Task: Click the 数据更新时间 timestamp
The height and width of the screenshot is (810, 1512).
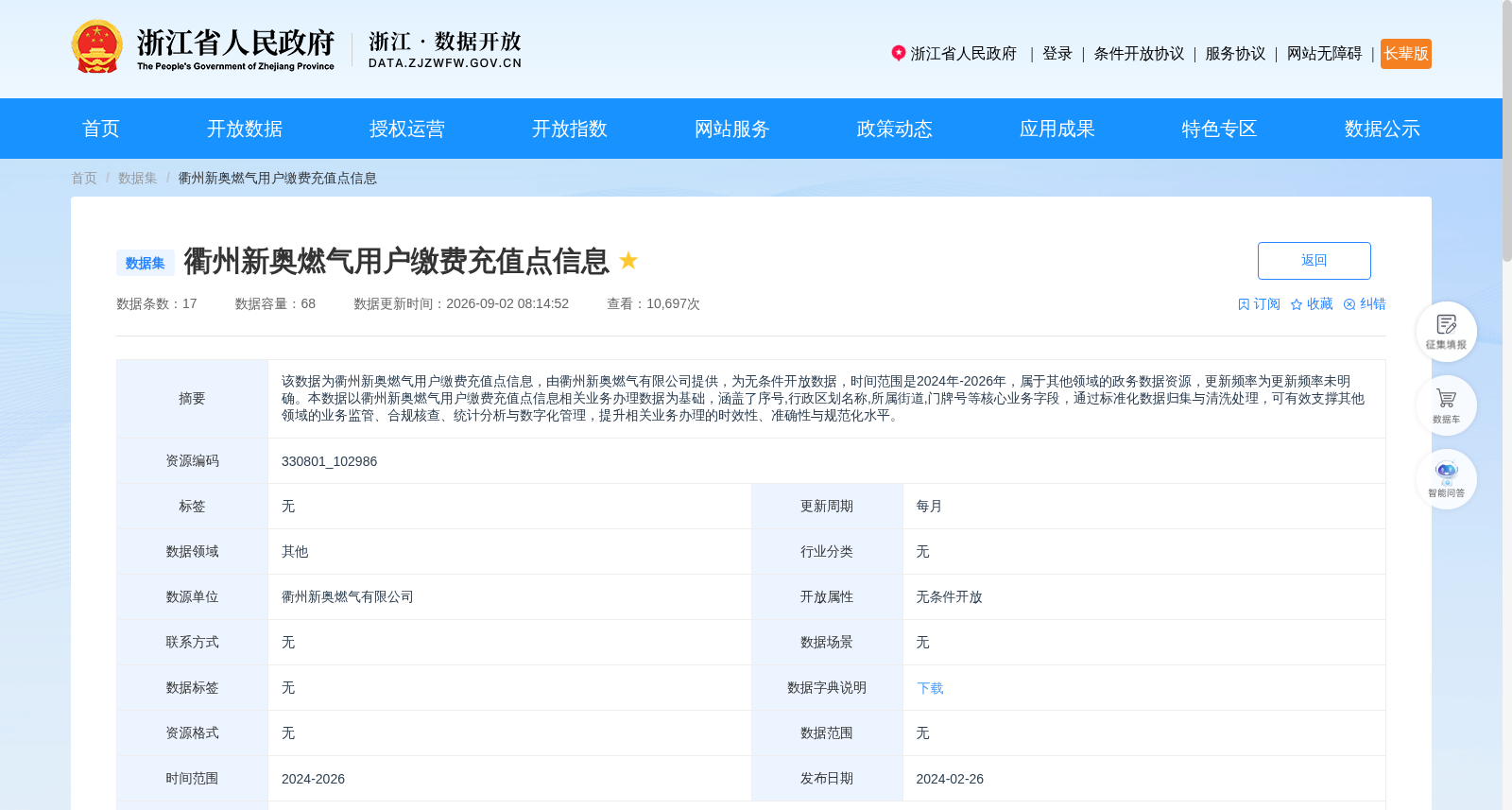Action: tap(461, 304)
